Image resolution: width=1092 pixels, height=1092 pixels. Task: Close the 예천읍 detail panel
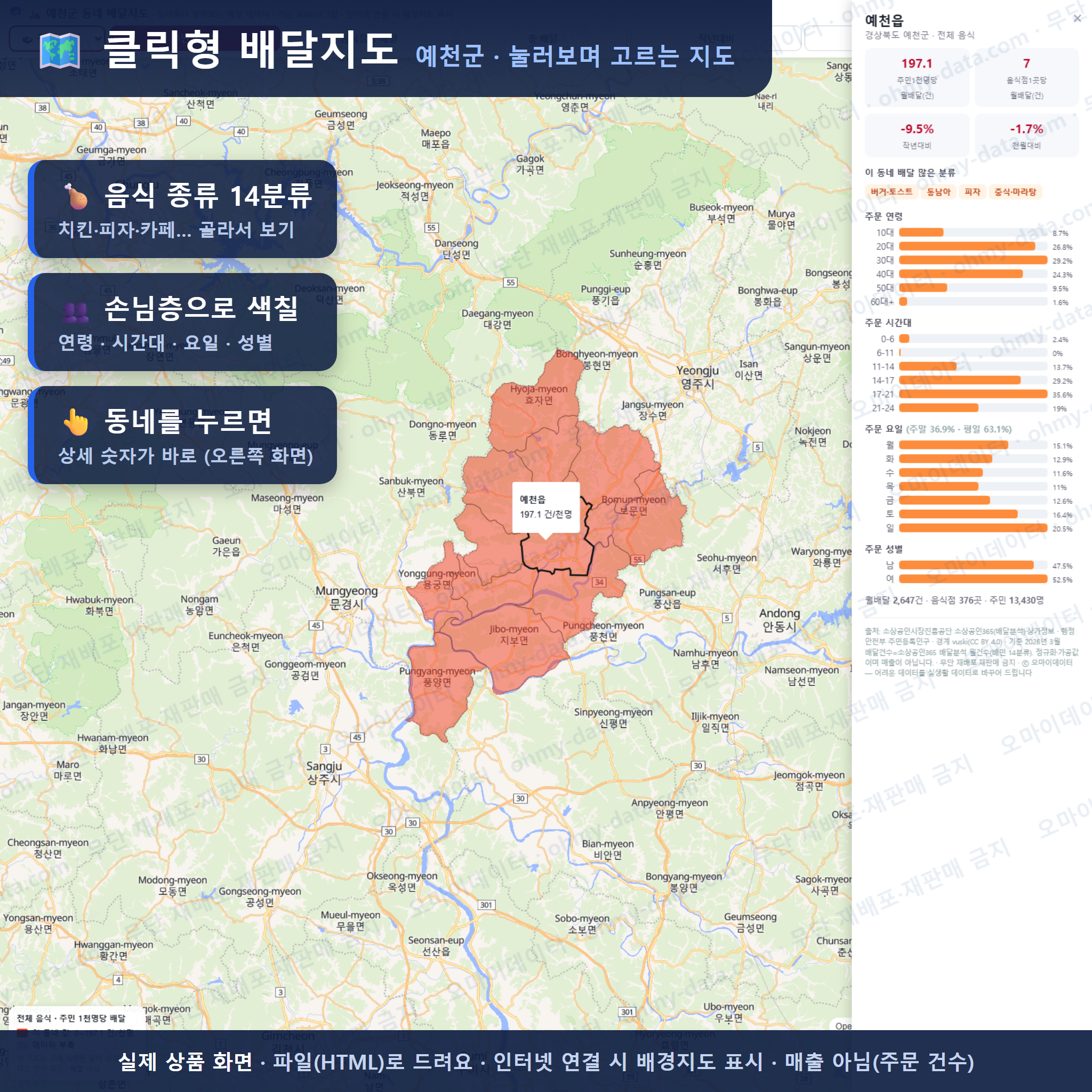click(1077, 19)
